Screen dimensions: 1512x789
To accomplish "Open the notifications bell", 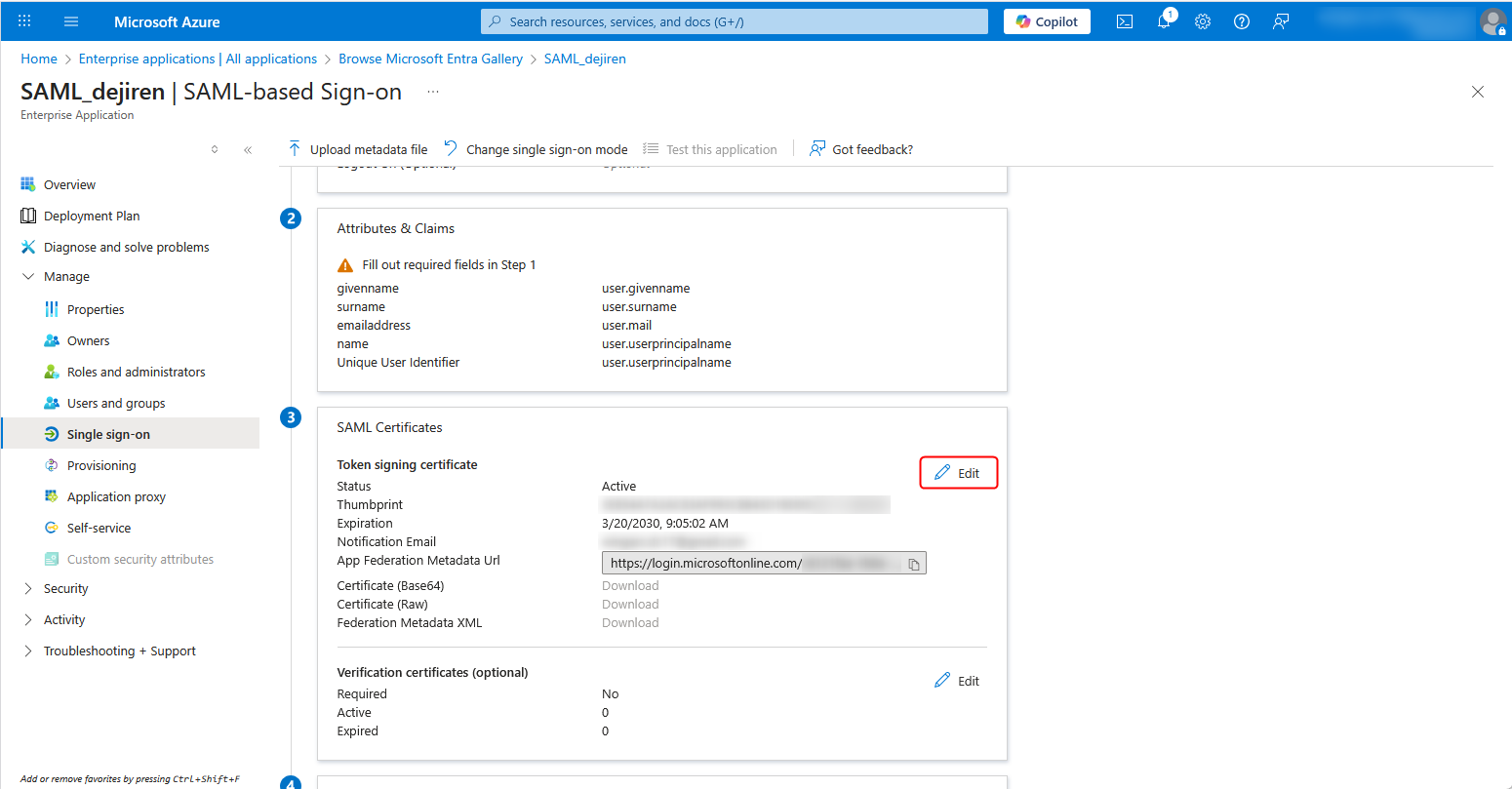I will (1164, 21).
